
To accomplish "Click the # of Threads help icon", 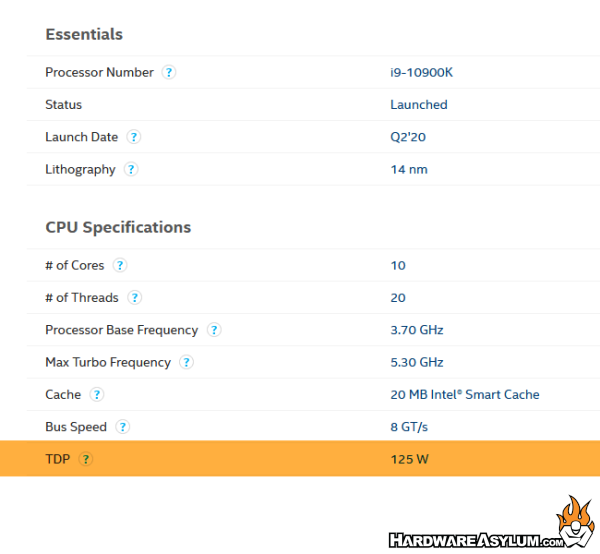I will pos(134,297).
